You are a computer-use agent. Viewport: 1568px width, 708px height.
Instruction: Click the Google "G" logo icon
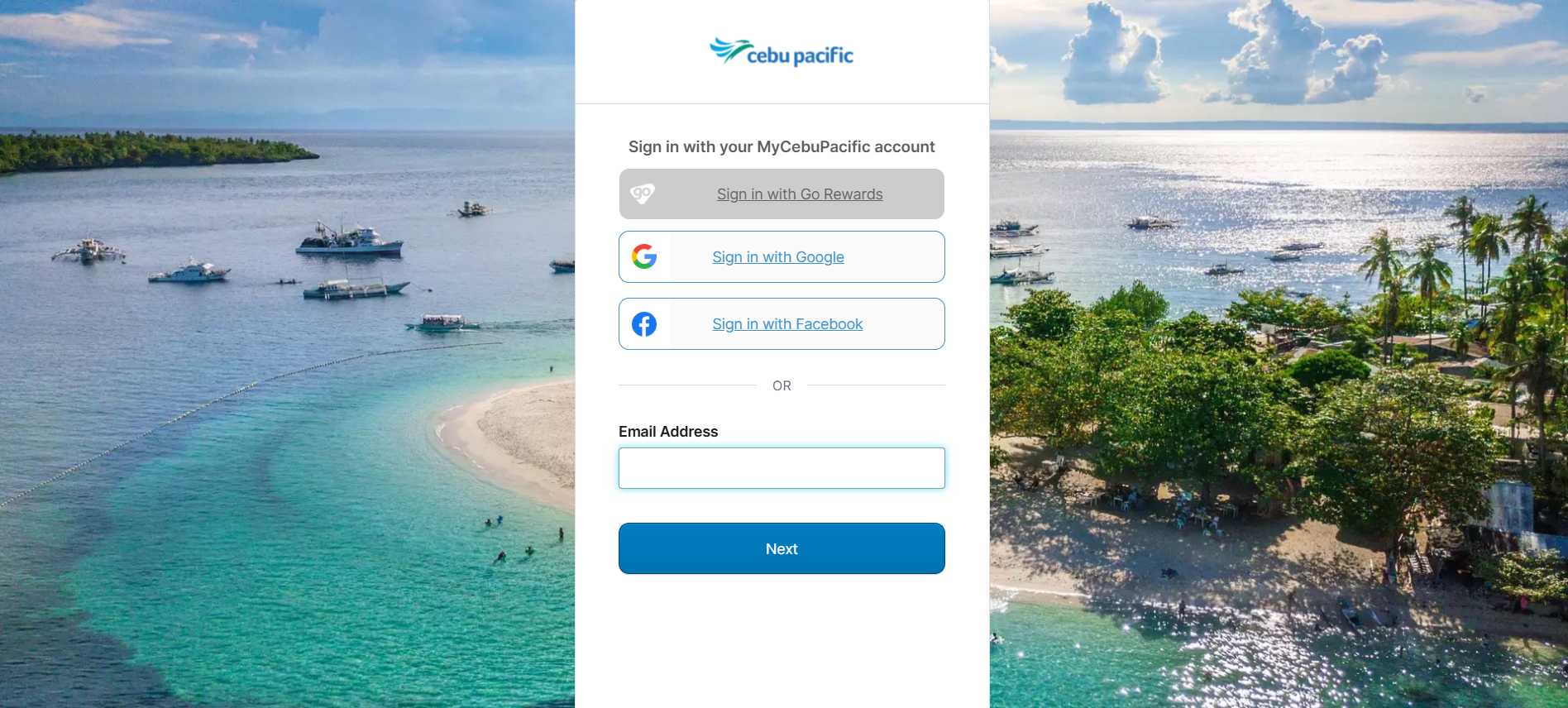644,257
